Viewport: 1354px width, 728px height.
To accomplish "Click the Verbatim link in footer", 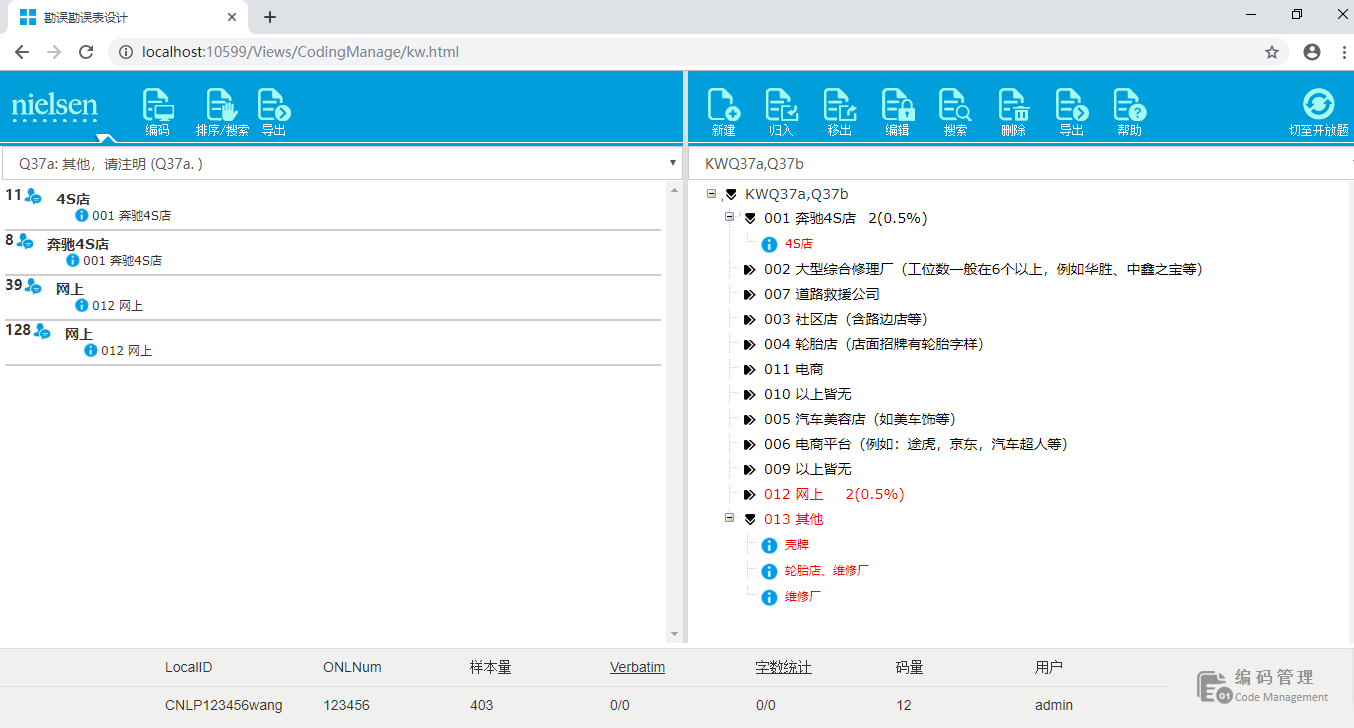I will [x=637, y=667].
